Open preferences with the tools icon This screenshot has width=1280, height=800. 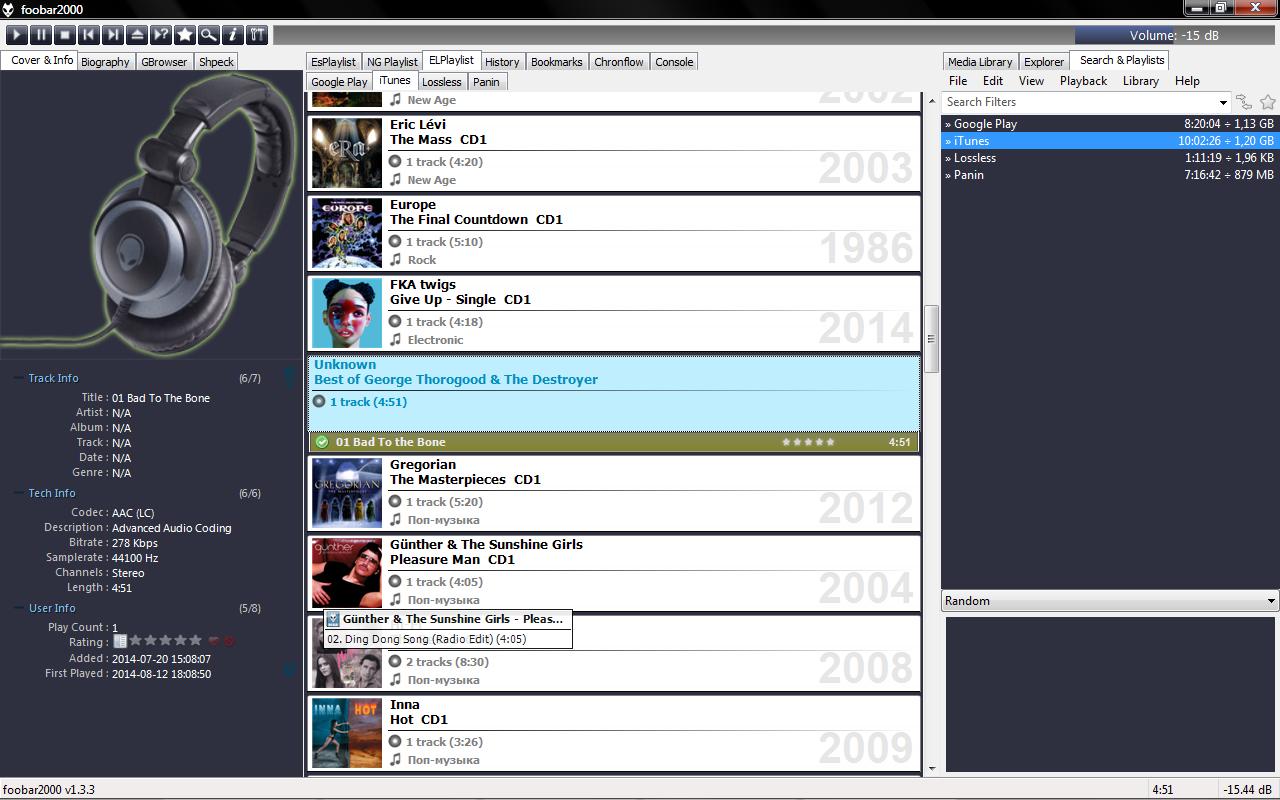pyautogui.click(x=257, y=35)
